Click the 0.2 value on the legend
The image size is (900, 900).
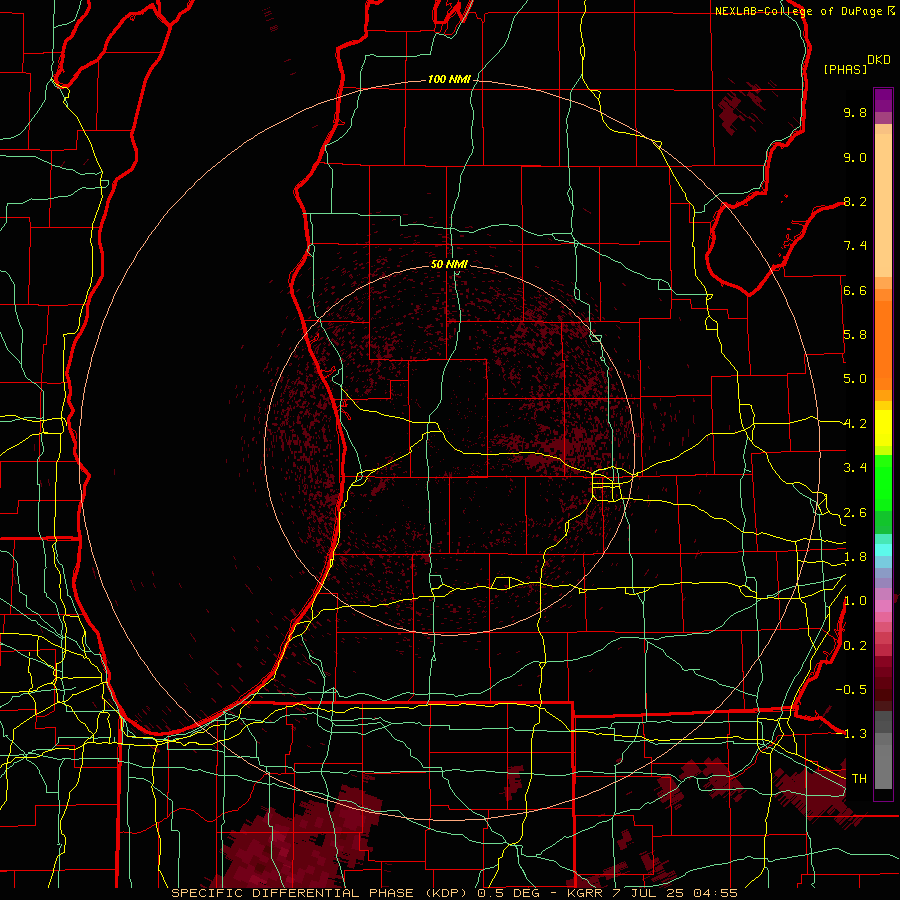(x=855, y=646)
